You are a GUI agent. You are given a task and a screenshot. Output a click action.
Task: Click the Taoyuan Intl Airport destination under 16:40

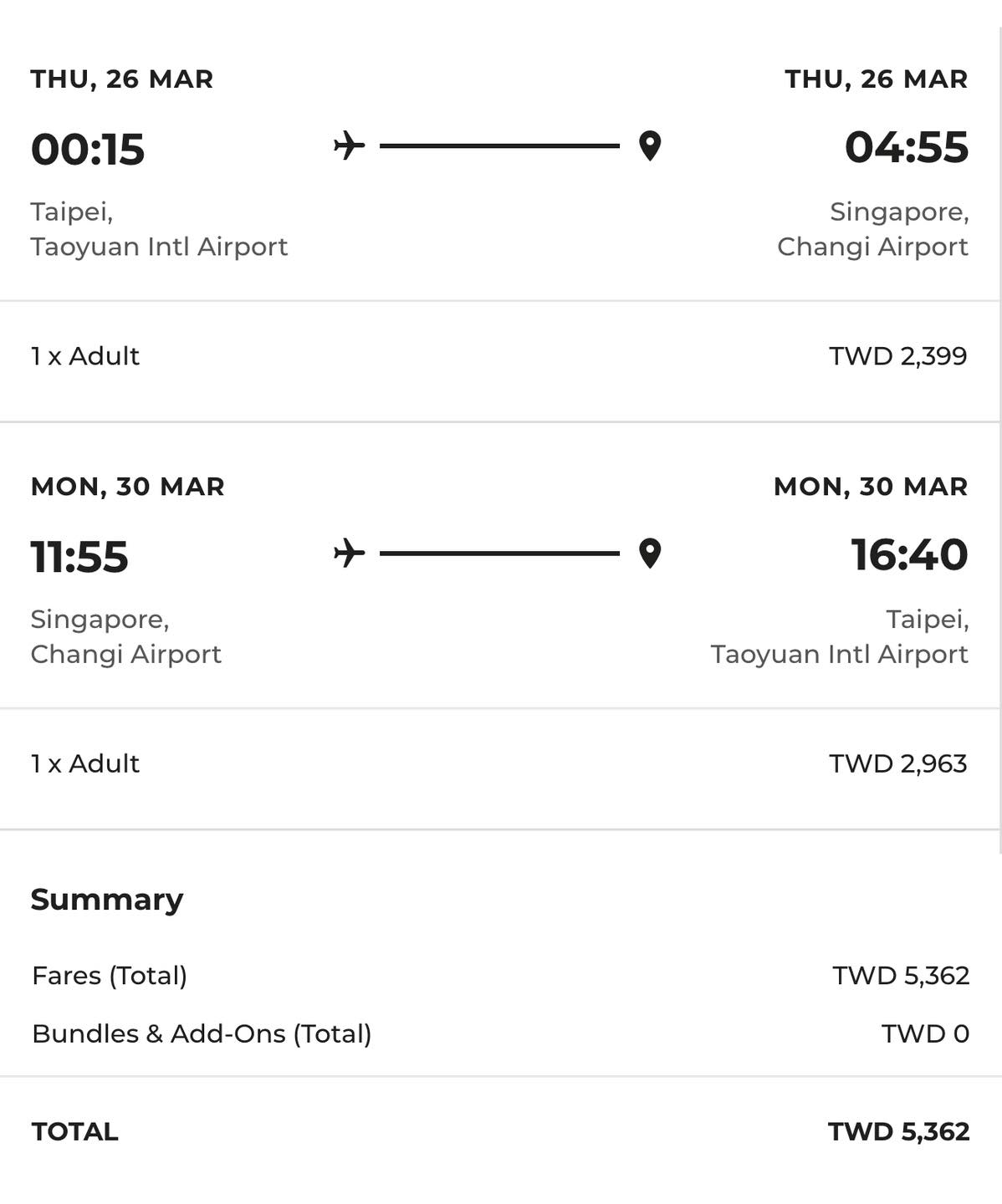[839, 654]
